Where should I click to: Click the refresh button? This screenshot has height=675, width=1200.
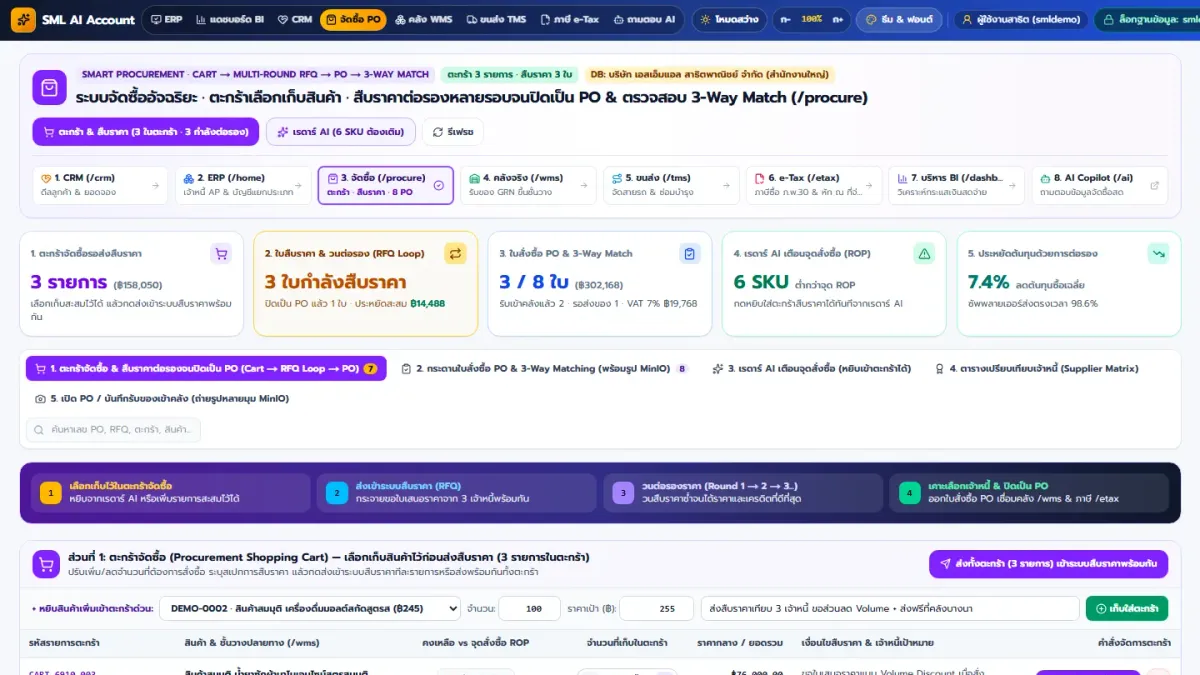(x=453, y=132)
